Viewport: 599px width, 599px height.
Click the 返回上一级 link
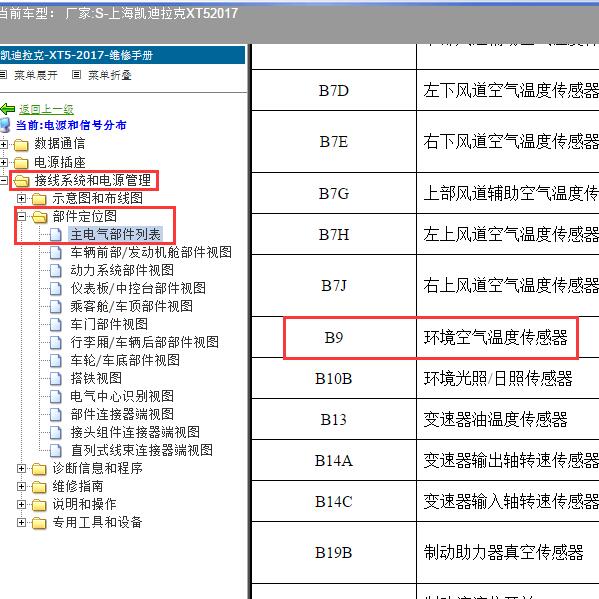[46, 110]
